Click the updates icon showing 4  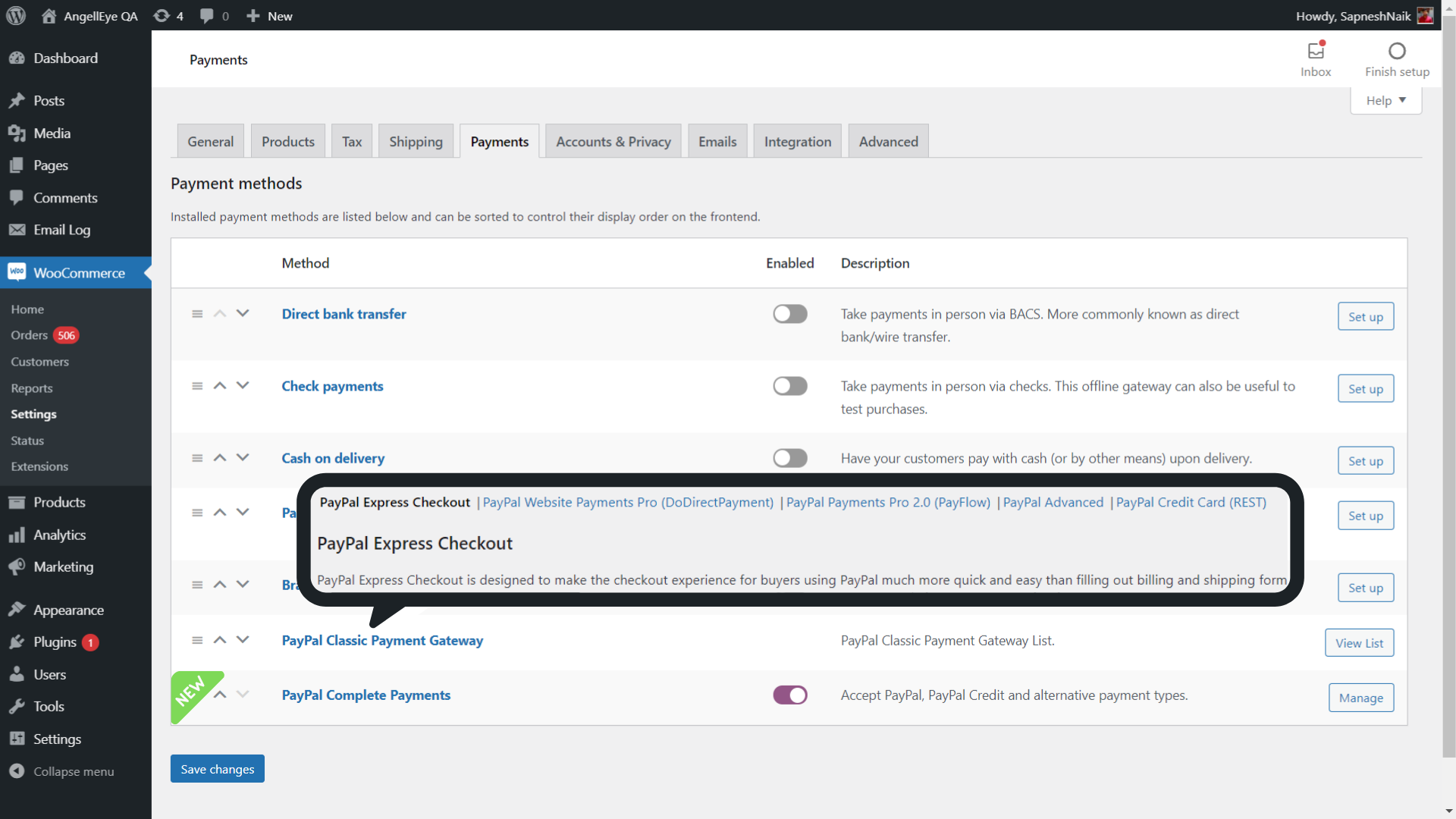click(162, 16)
